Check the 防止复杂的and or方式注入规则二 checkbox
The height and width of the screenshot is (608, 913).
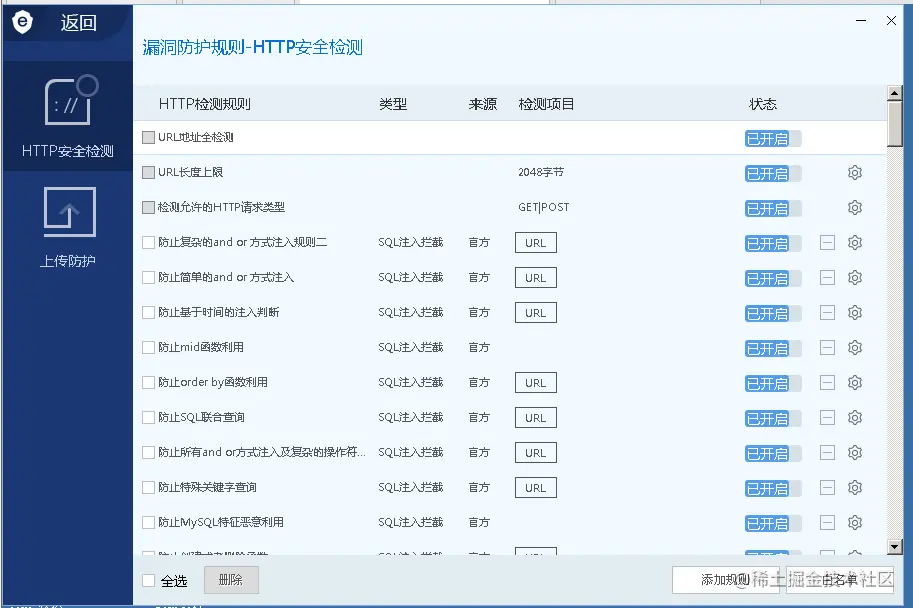(x=148, y=242)
